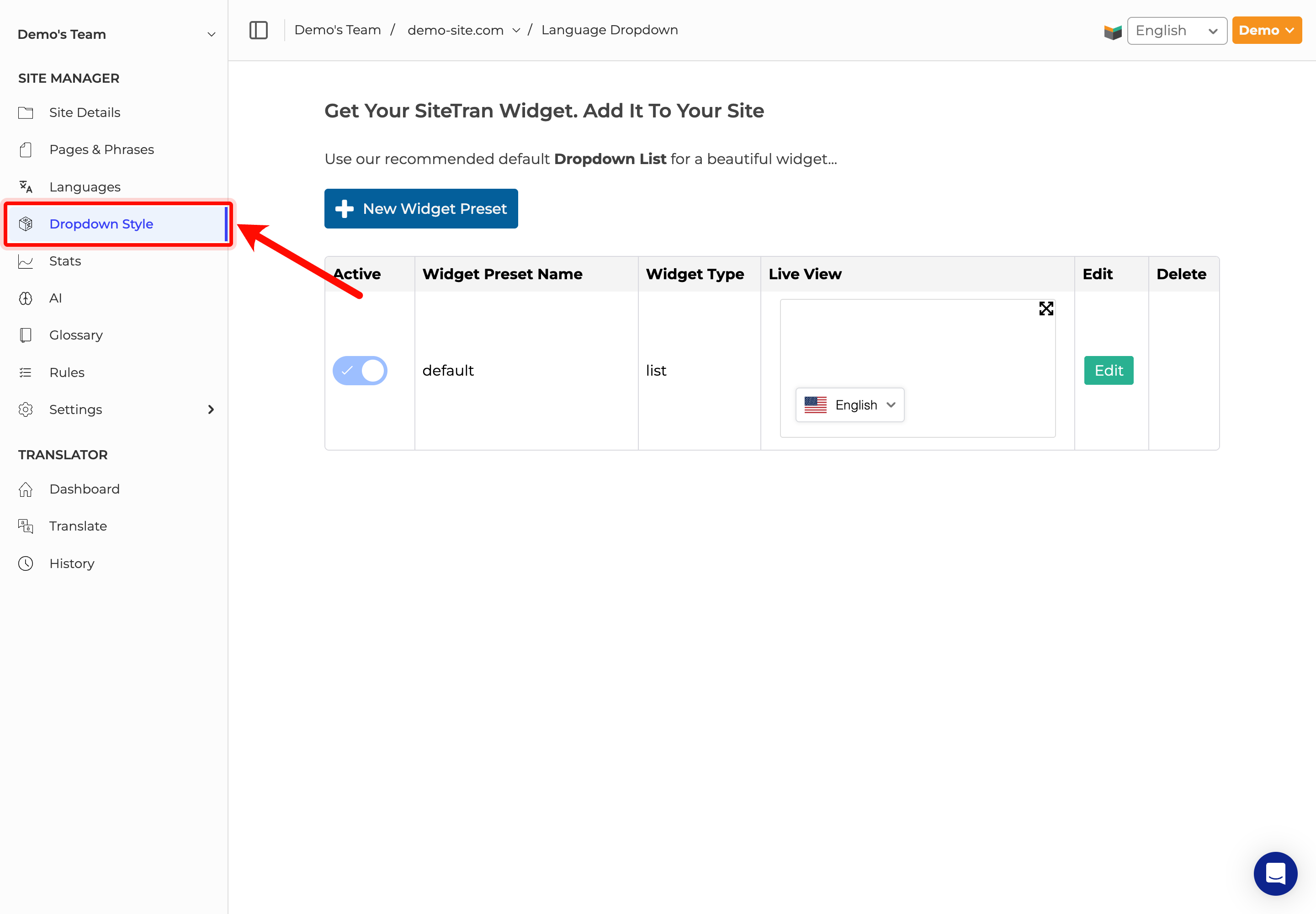Toggle the default preset Active switch
The width and height of the screenshot is (1316, 914).
pos(360,371)
